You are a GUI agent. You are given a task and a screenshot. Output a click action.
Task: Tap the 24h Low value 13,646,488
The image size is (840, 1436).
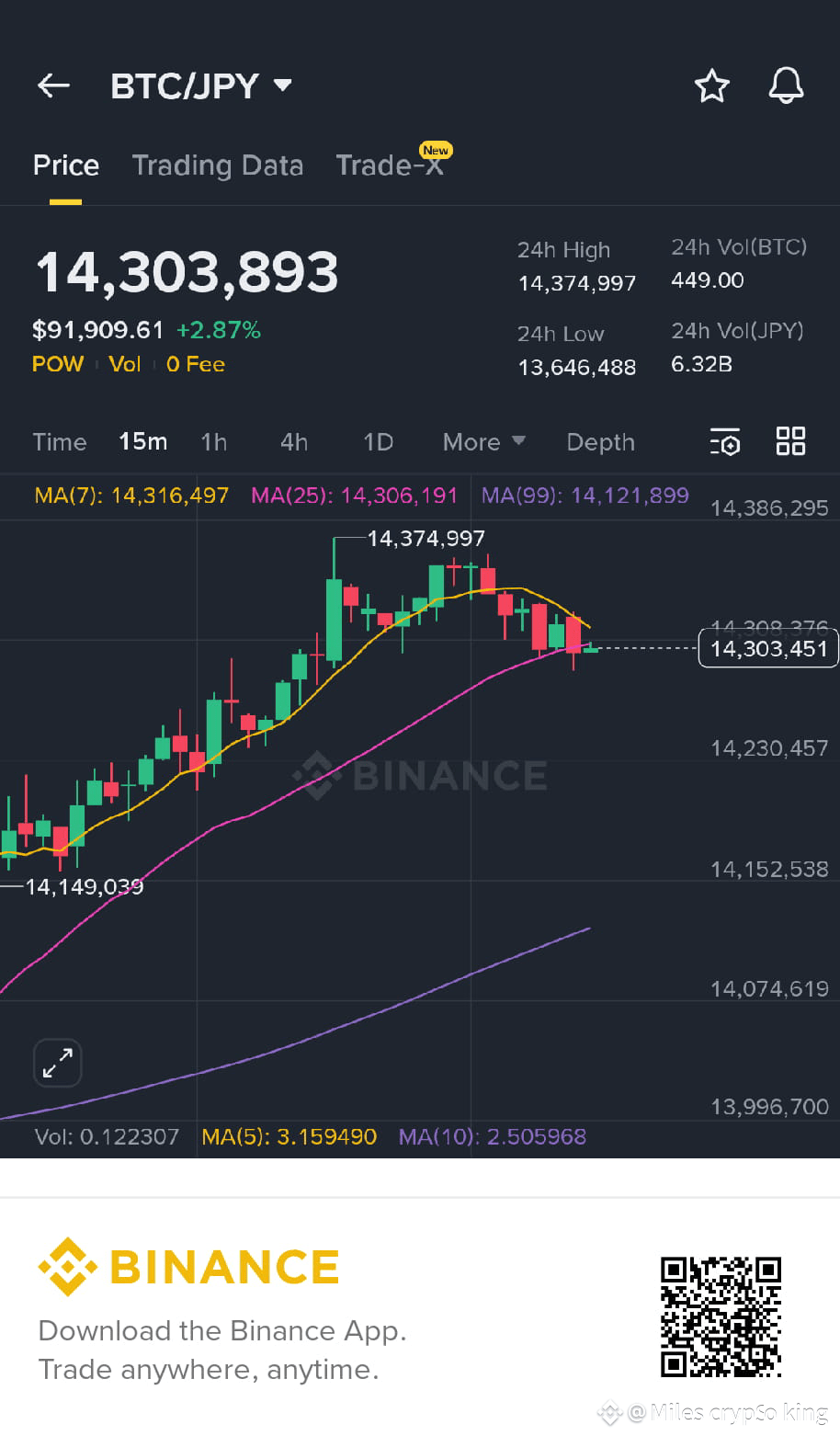pyautogui.click(x=577, y=368)
